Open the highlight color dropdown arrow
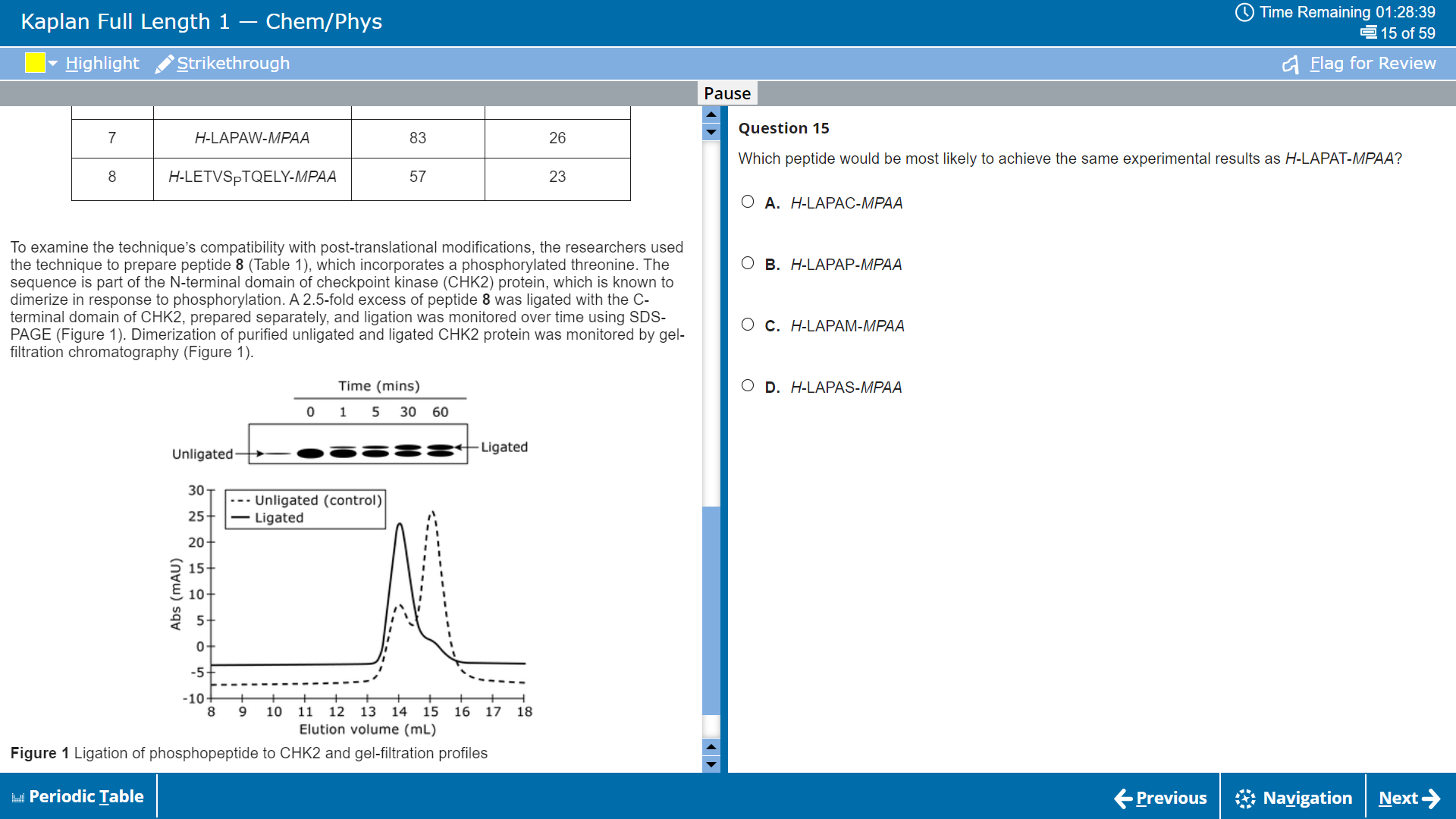Viewport: 1456px width, 819px height. pyautogui.click(x=53, y=64)
